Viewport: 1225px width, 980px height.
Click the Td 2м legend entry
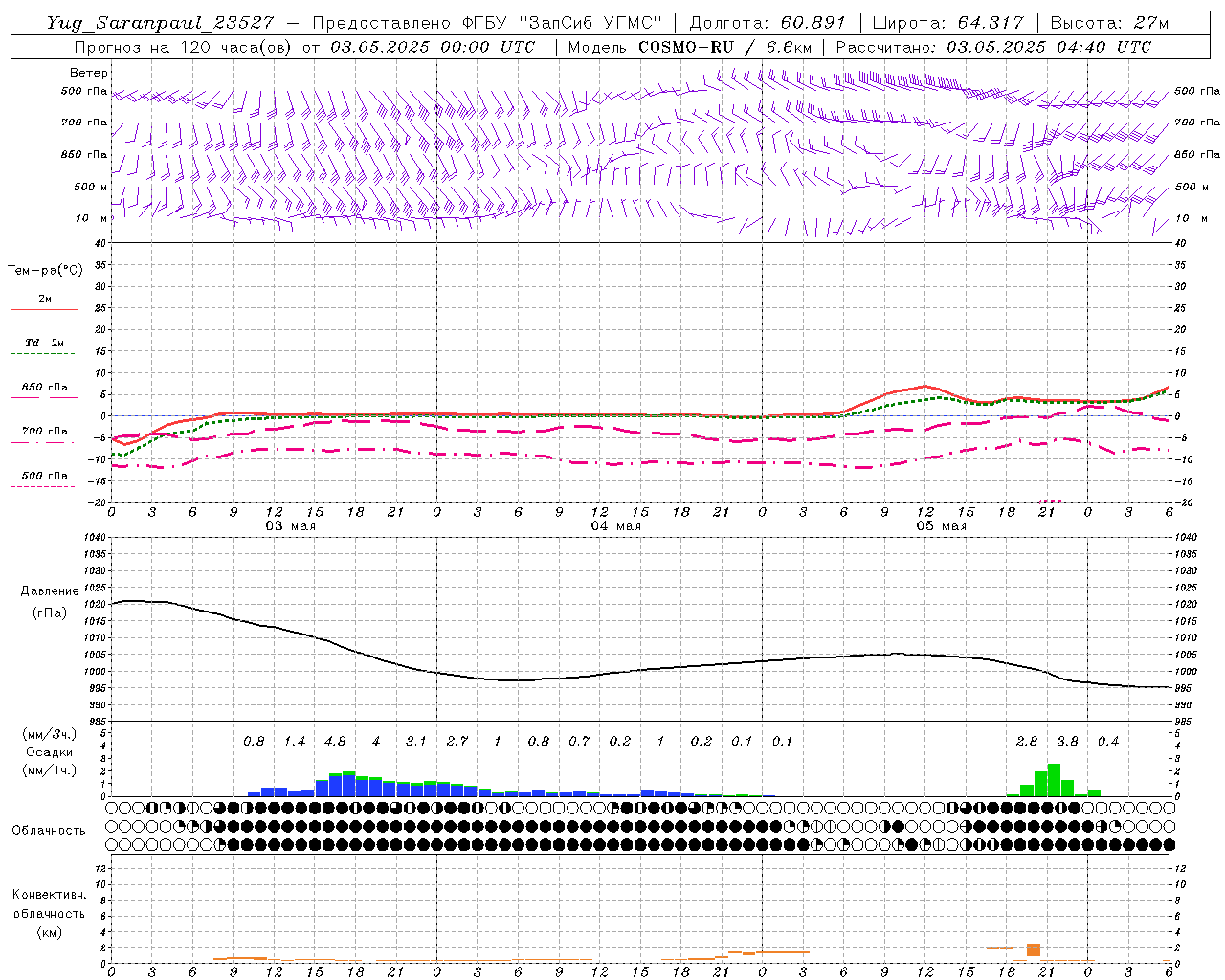44,343
